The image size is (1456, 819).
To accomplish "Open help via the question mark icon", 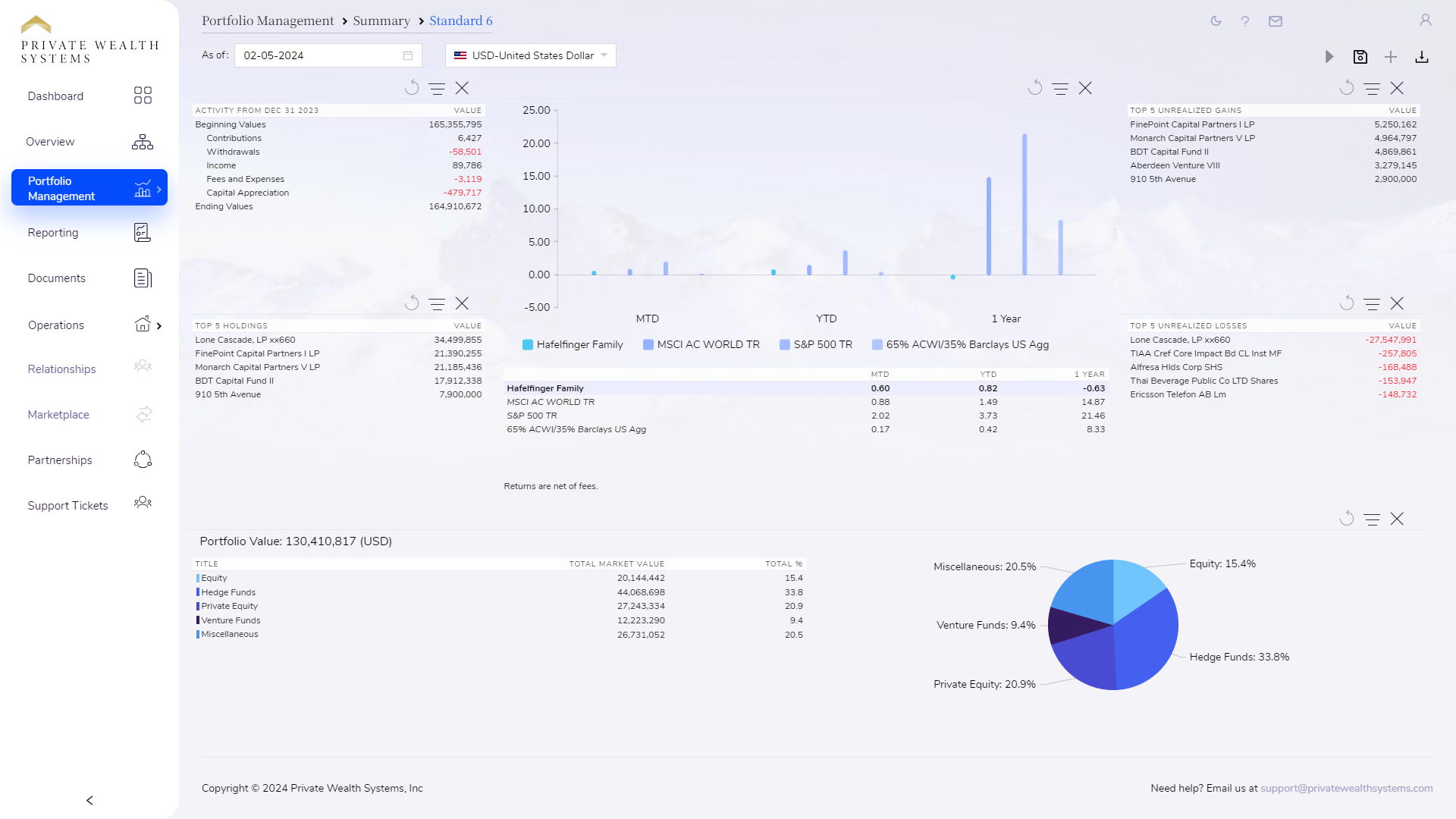I will [1245, 21].
